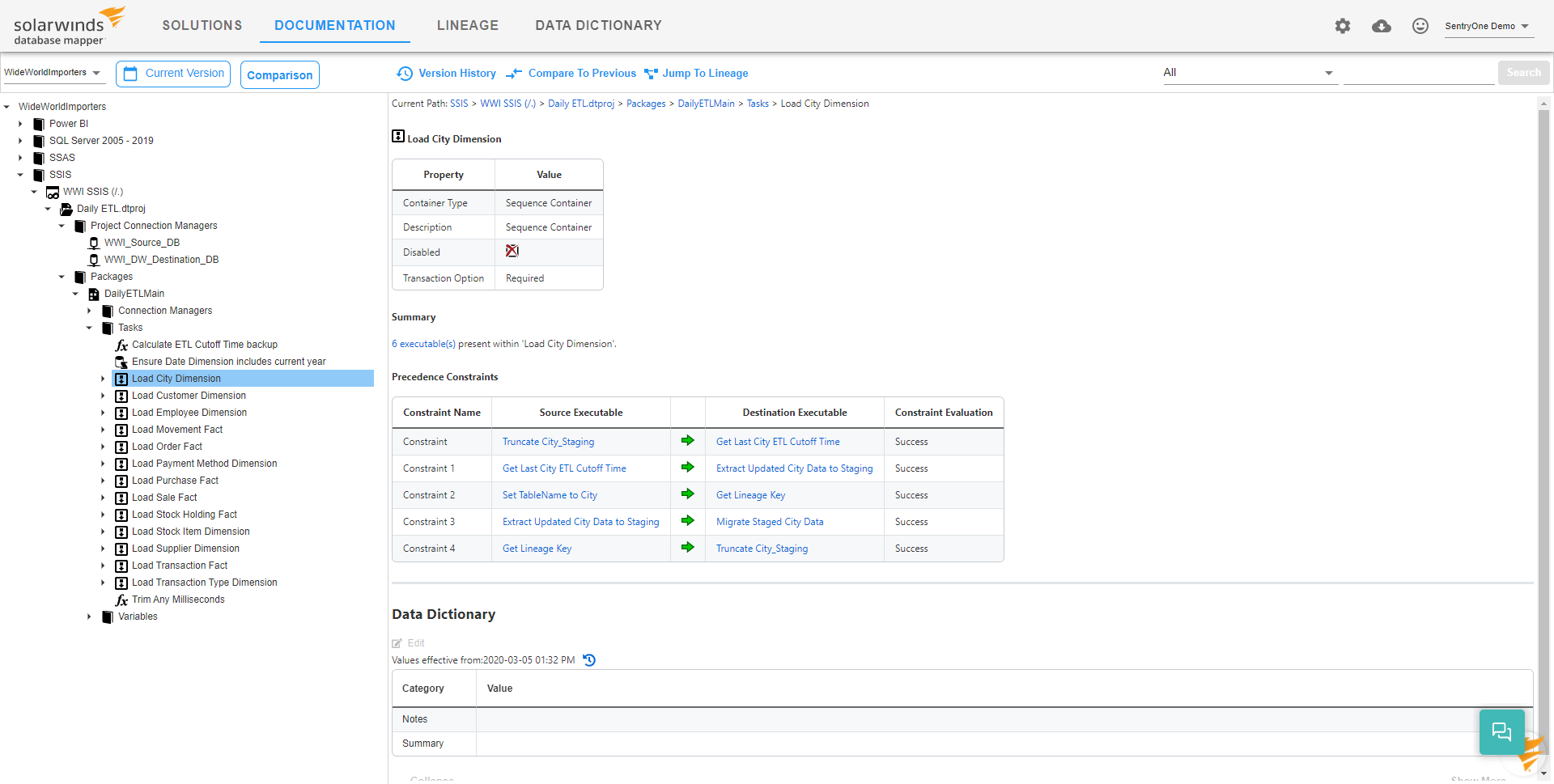Click the cloud upload icon
The height and width of the screenshot is (784, 1554).
[x=1382, y=26]
